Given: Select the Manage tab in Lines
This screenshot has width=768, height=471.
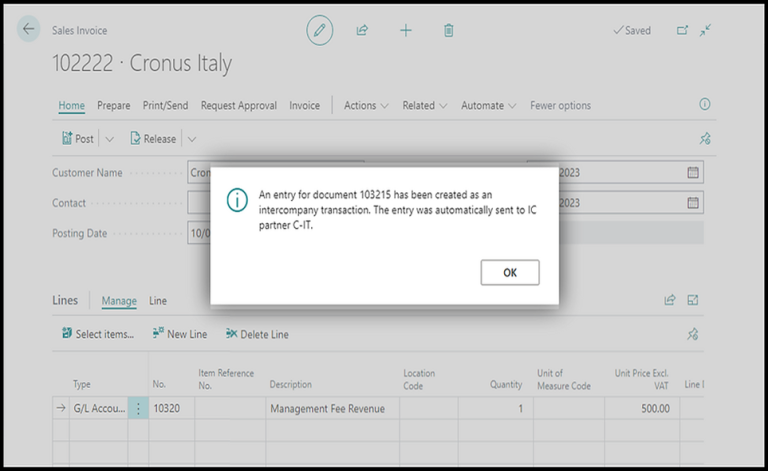Looking at the screenshot, I should point(119,300).
